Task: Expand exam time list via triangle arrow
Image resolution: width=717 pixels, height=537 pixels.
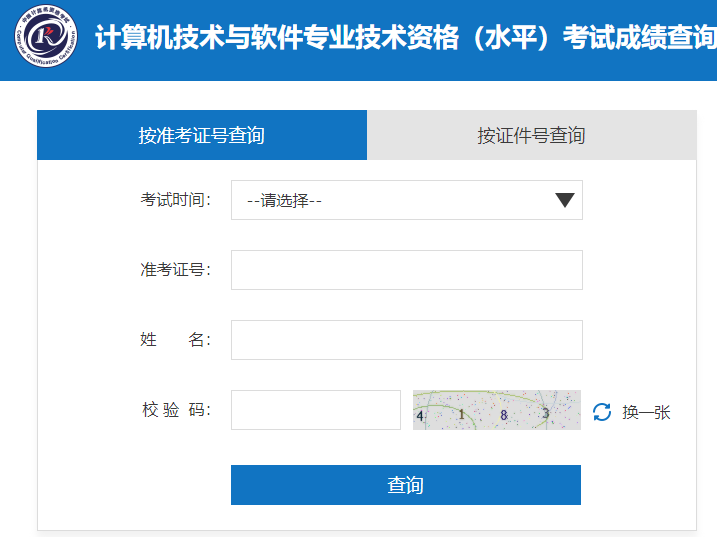Action: [565, 200]
